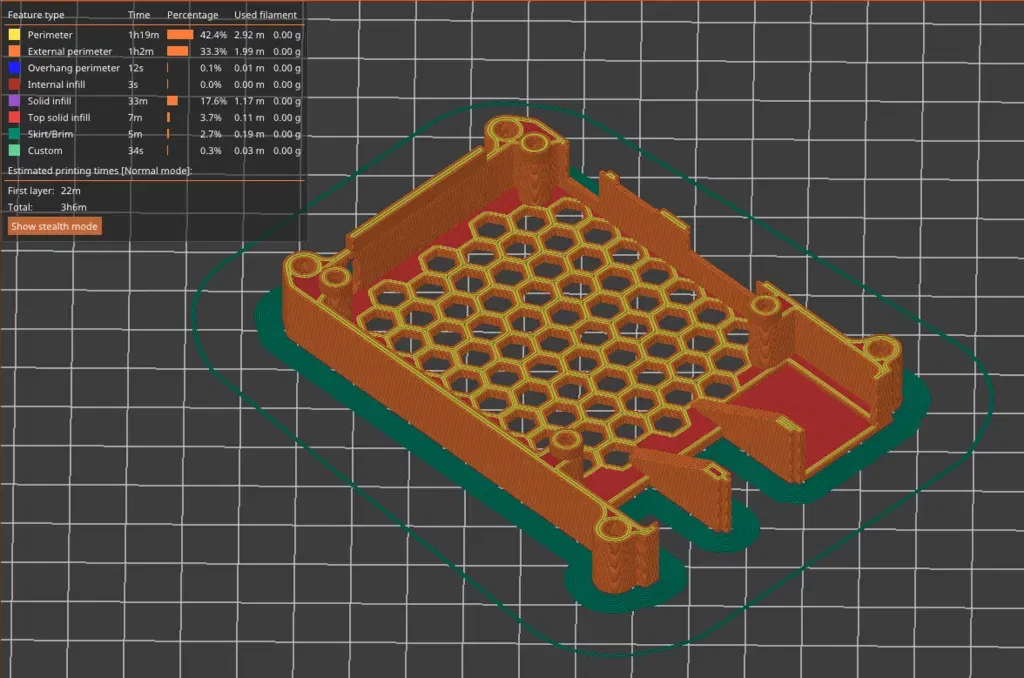The image size is (1024, 678).
Task: Click the Solid infill percentage bar
Action: coord(172,101)
